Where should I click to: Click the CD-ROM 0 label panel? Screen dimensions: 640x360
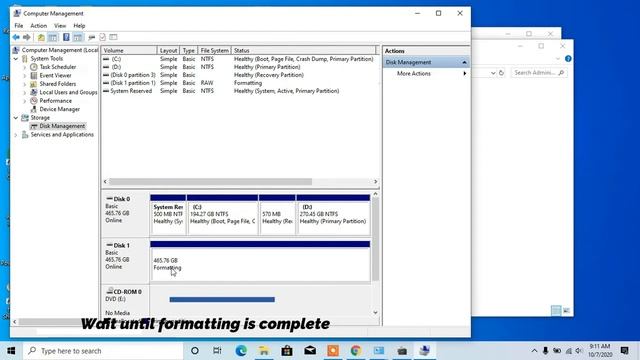point(125,302)
